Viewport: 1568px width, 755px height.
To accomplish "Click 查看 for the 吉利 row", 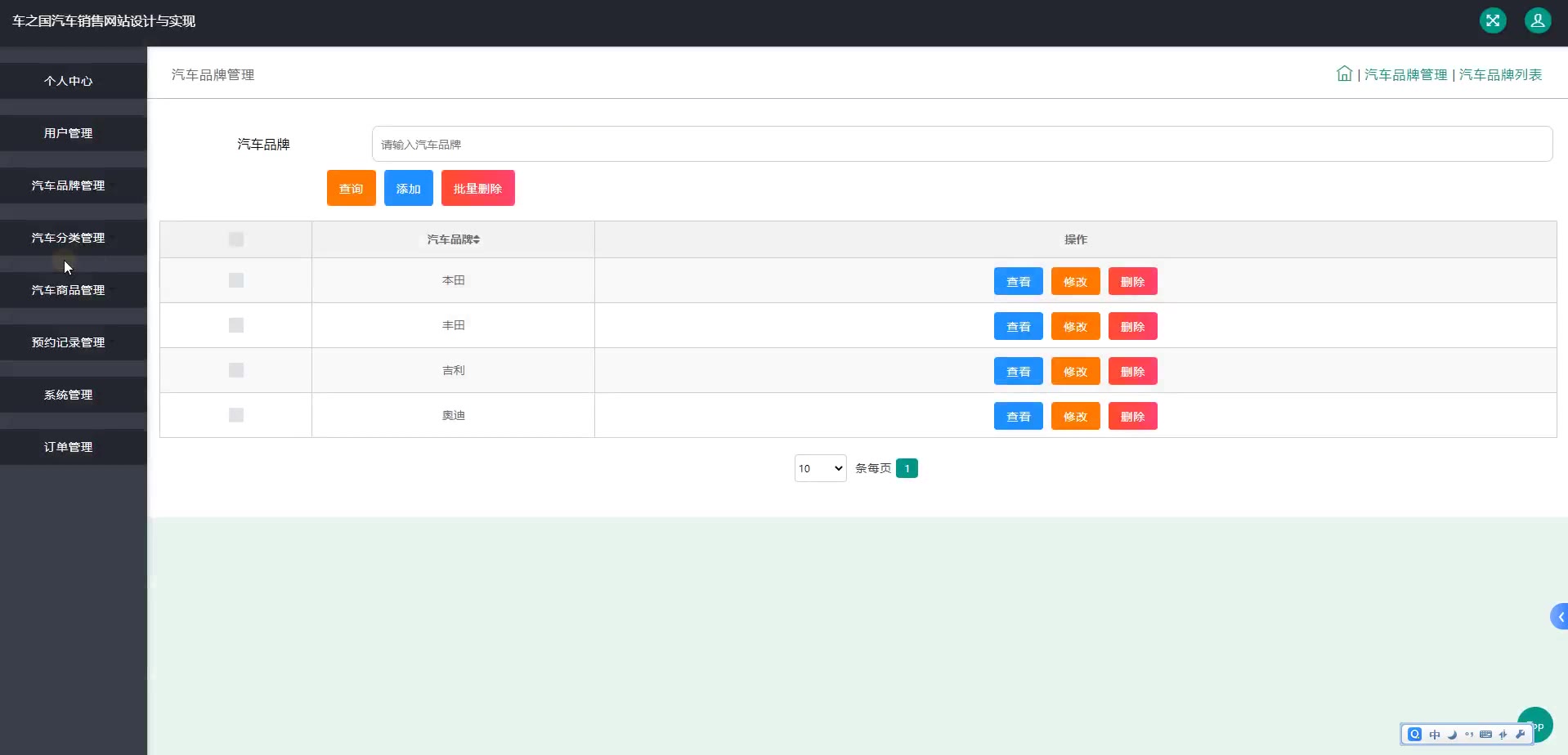I will [1019, 371].
